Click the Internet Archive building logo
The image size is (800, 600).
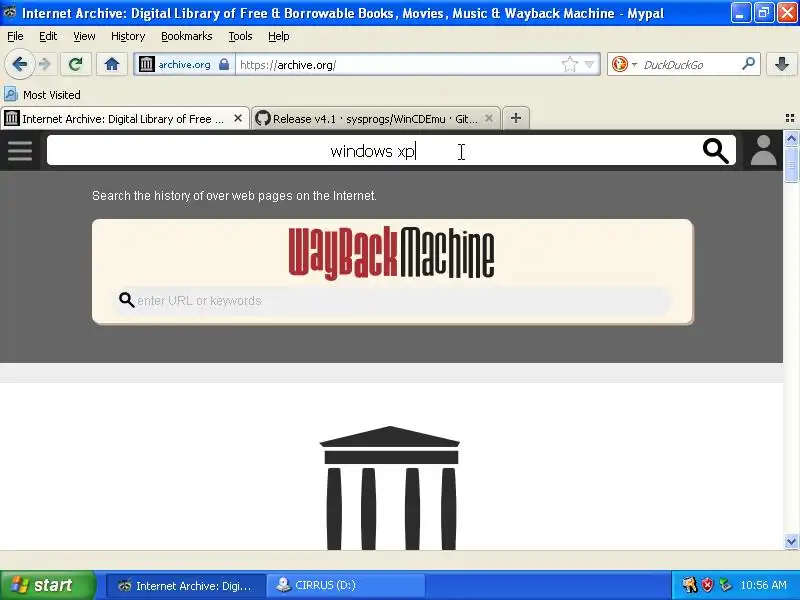390,488
